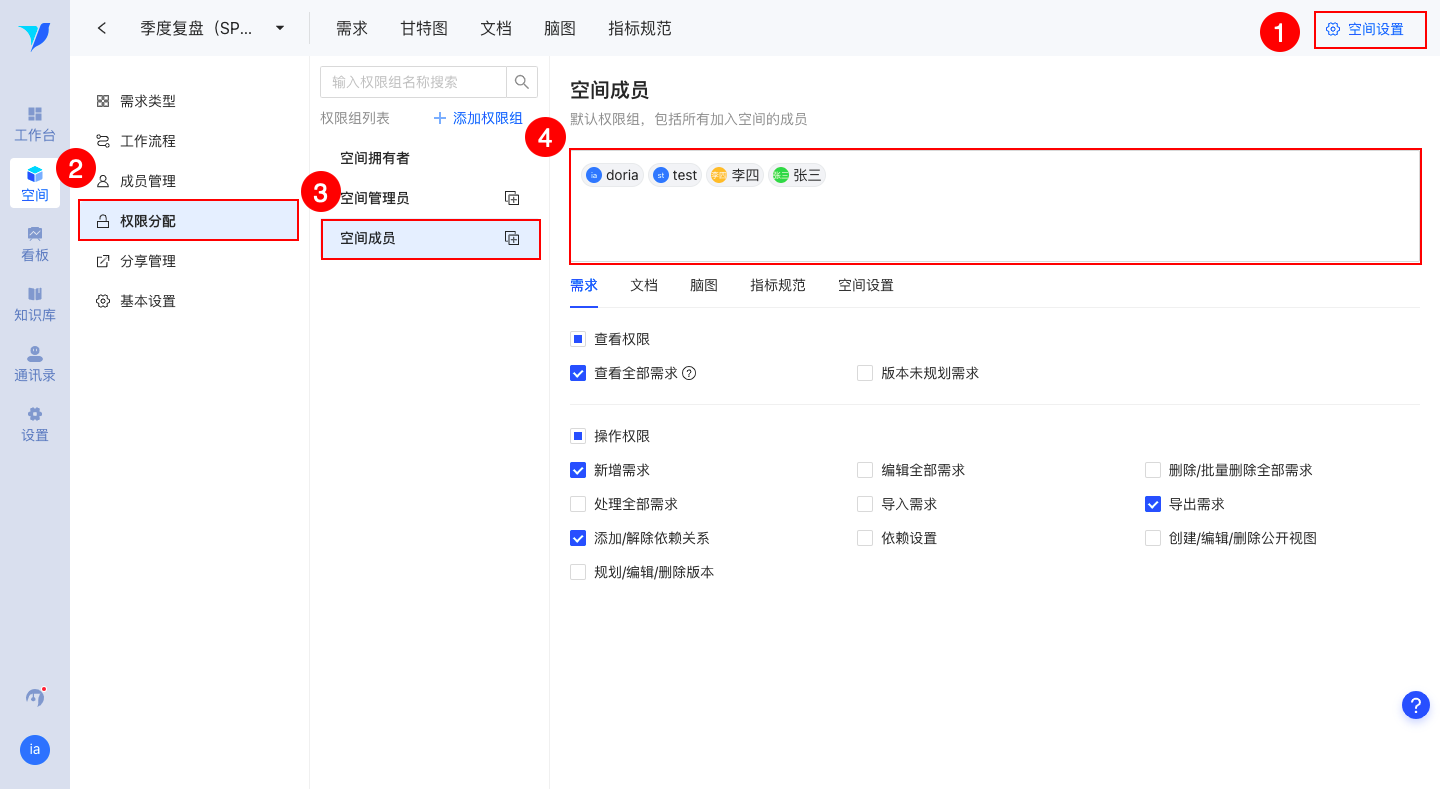Screen dimensions: 1440x789
Task: Open the 工作台 workbench in sidebar
Action: [35, 124]
